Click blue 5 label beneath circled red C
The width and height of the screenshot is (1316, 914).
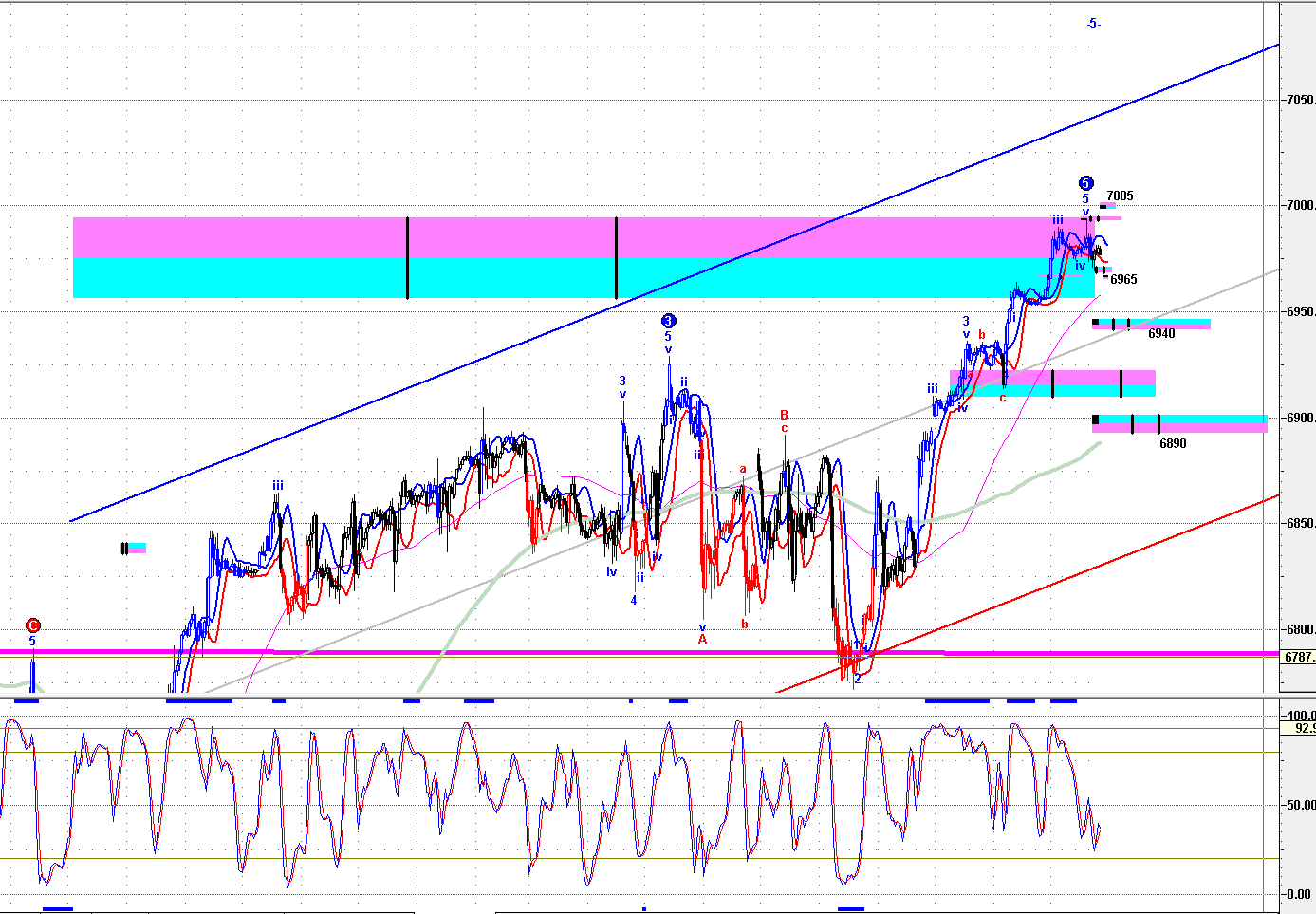pyautogui.click(x=32, y=641)
